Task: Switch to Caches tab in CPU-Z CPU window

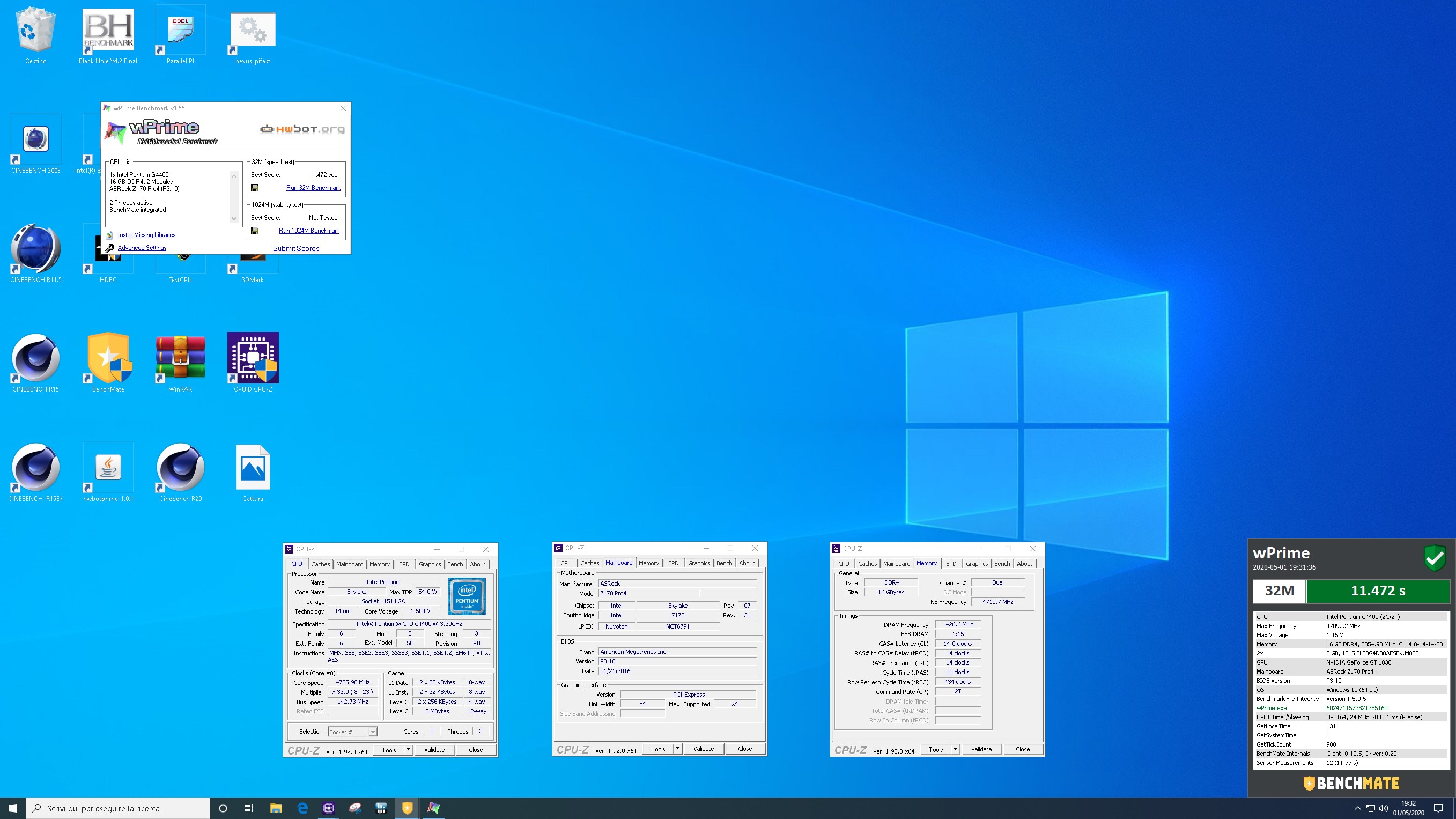Action: tap(321, 564)
